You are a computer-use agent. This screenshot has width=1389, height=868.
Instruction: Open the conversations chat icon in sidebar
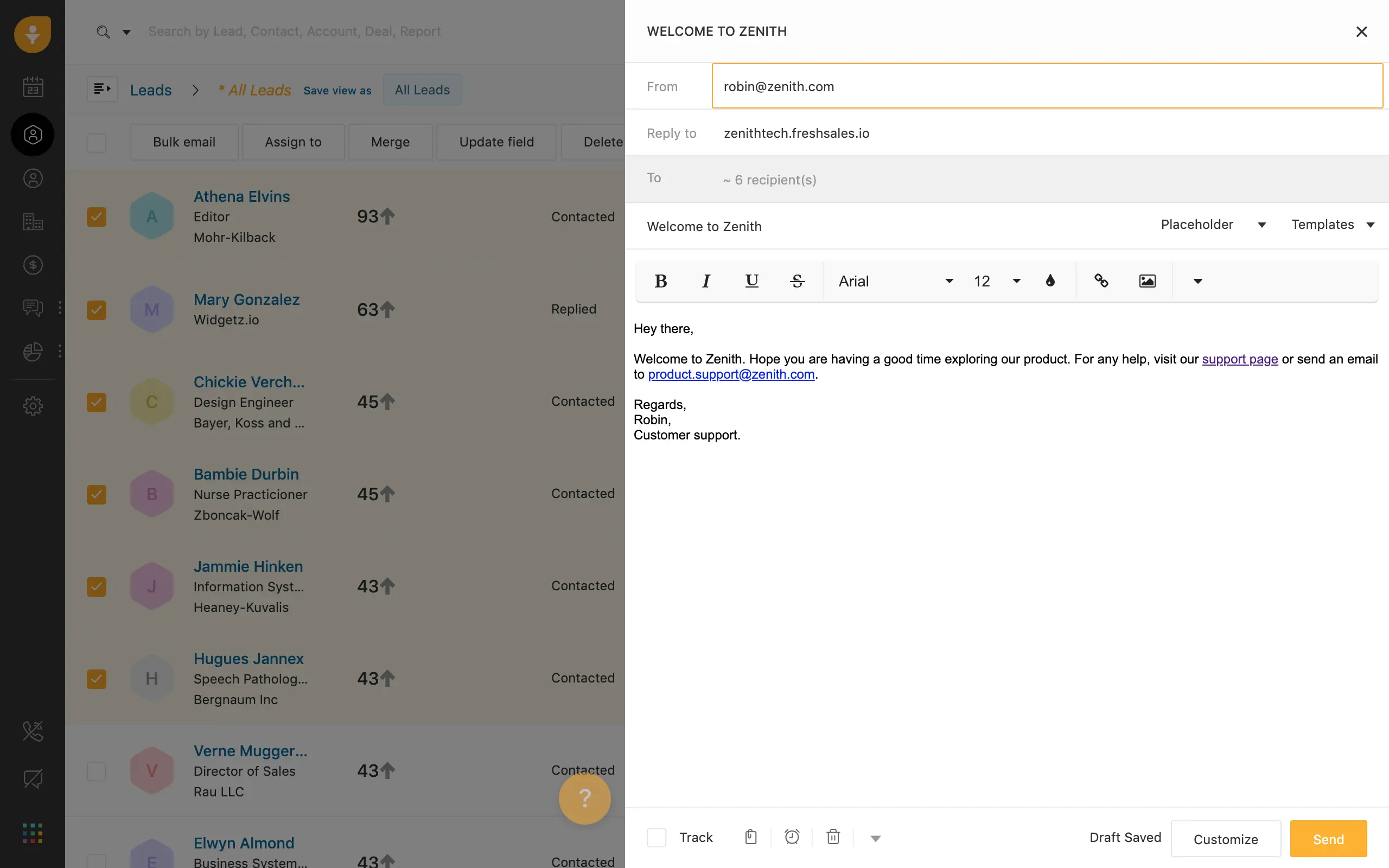[33, 308]
